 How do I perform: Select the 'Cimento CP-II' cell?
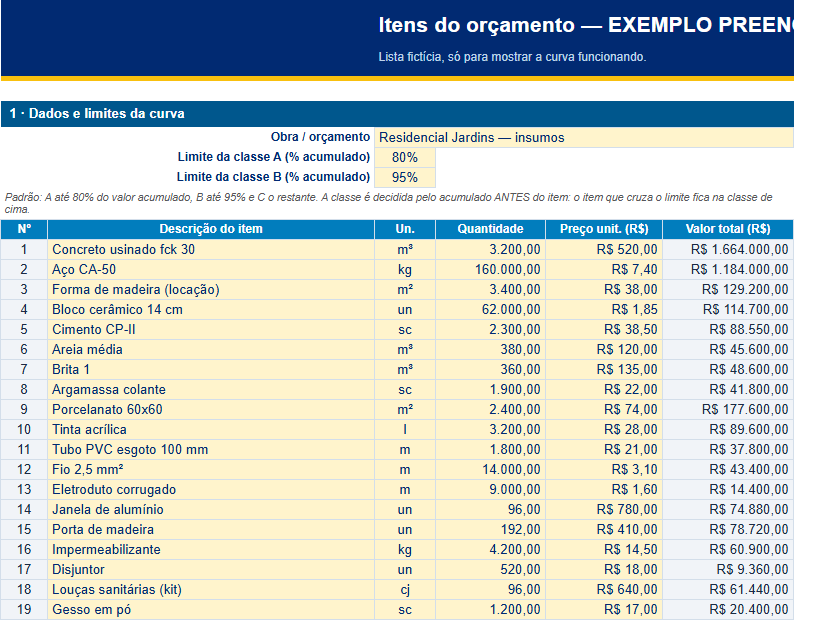(x=211, y=330)
